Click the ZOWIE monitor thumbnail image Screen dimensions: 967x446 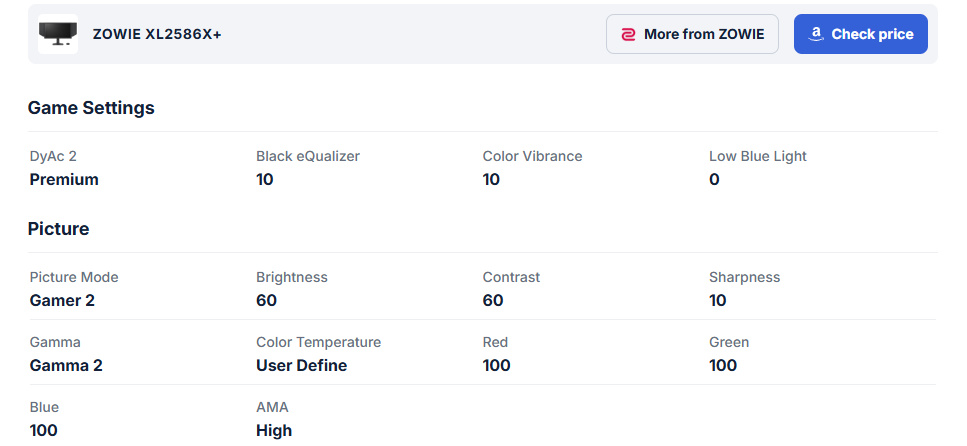(x=58, y=34)
